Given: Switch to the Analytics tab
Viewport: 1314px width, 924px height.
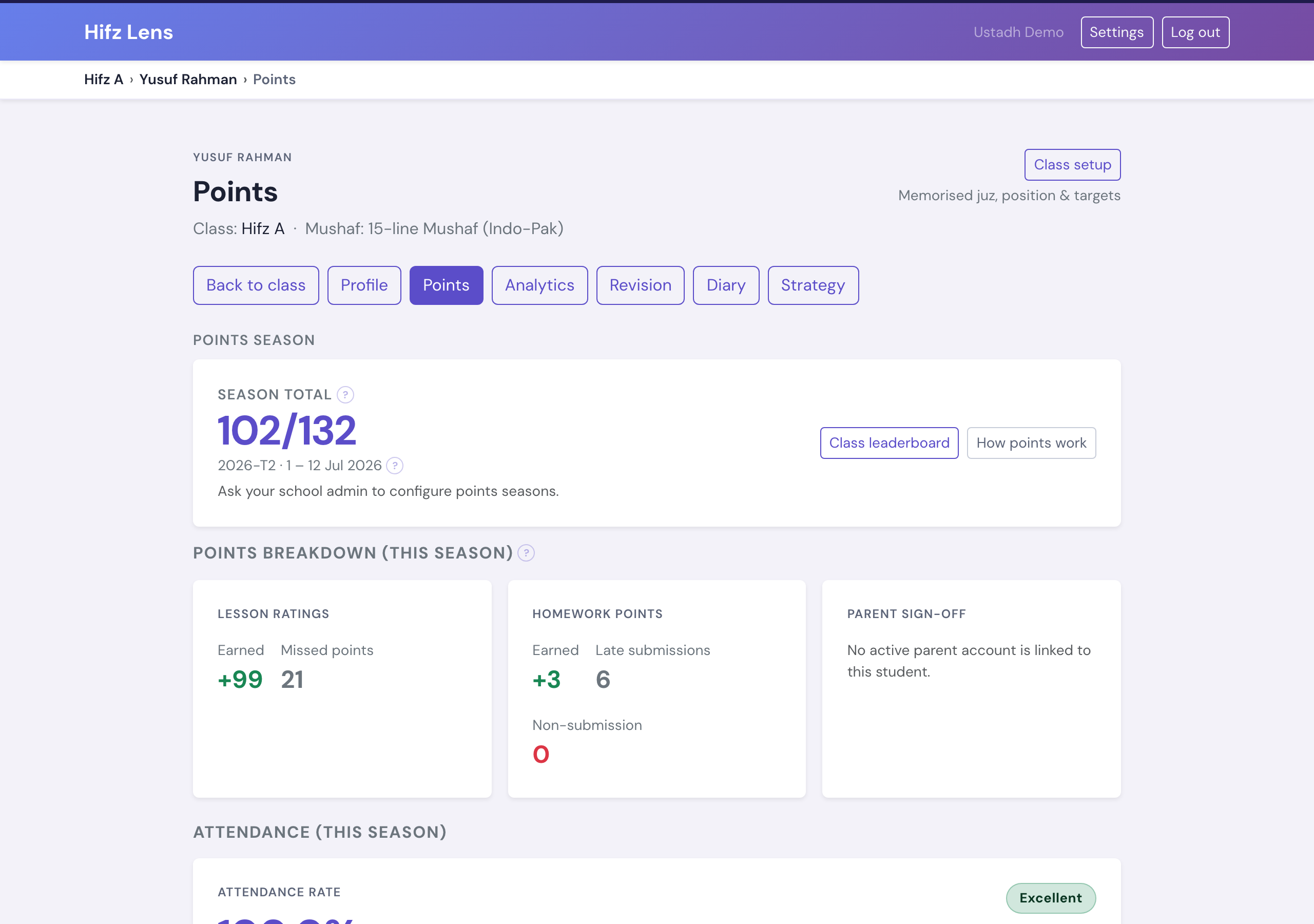Looking at the screenshot, I should (539, 285).
